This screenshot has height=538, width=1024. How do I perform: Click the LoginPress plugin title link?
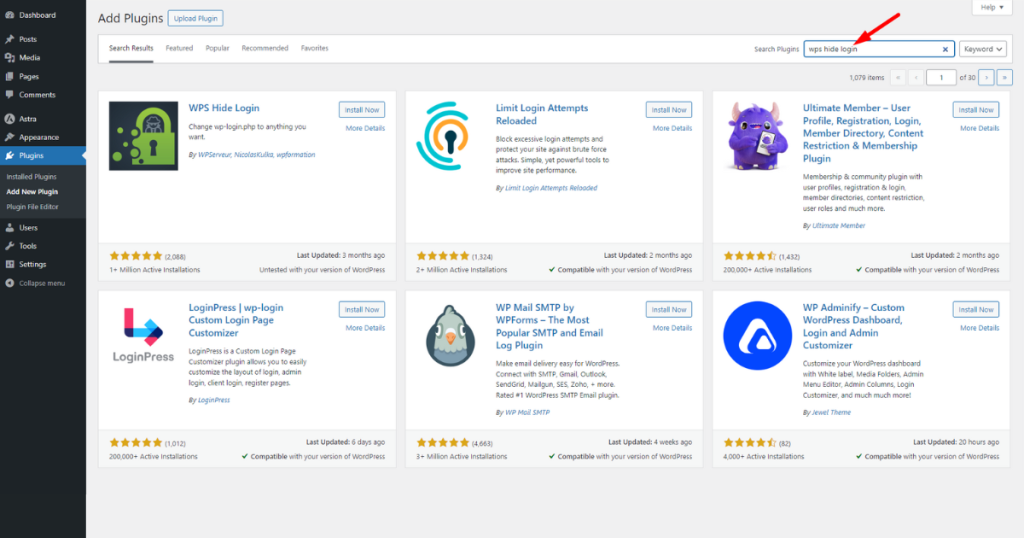(236, 320)
